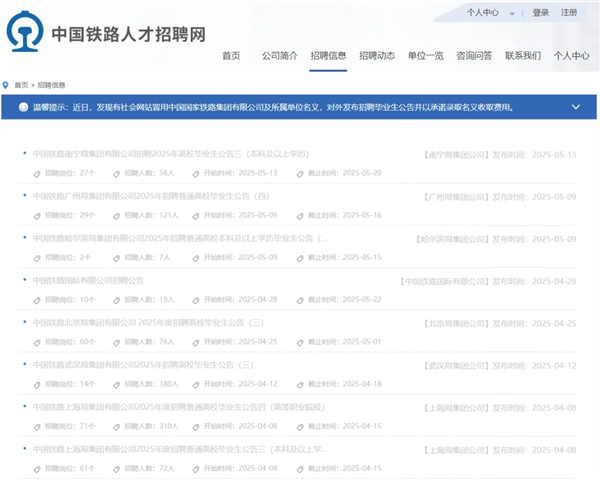Click the tag icon beside 招聘人数: 180人

coord(116,385)
